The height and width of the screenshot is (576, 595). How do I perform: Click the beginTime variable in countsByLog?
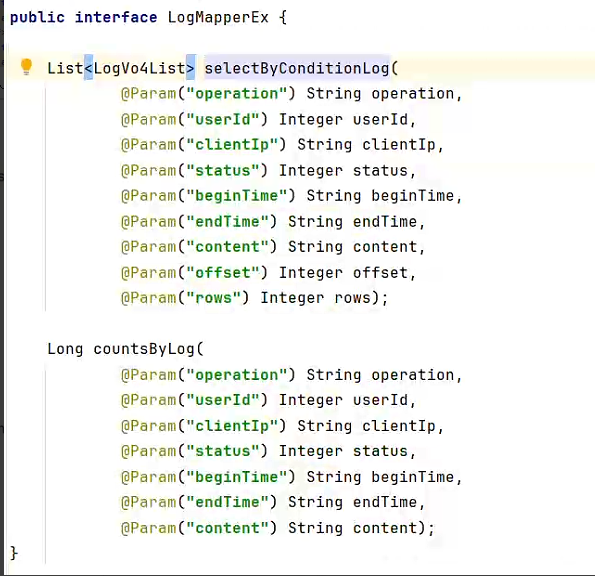pyautogui.click(x=412, y=477)
